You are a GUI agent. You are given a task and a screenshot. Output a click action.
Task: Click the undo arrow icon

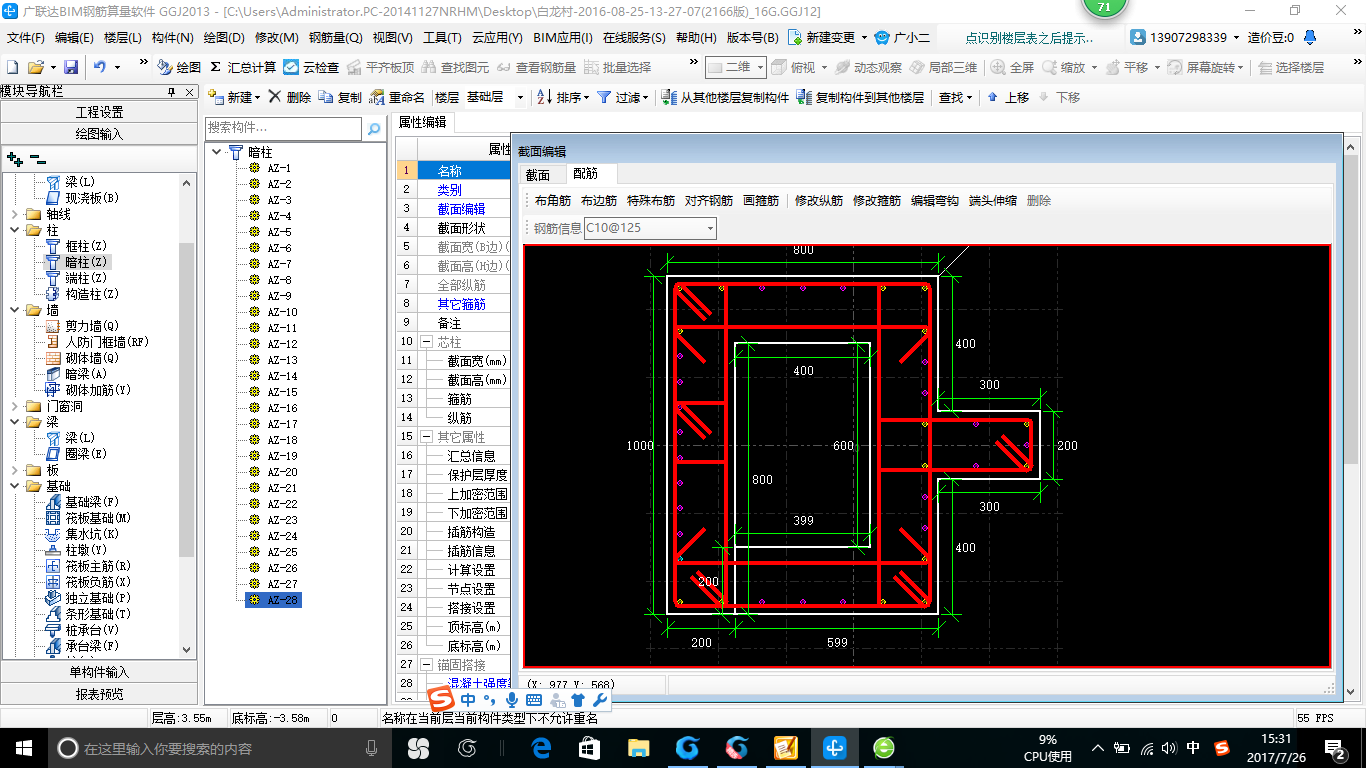point(100,67)
